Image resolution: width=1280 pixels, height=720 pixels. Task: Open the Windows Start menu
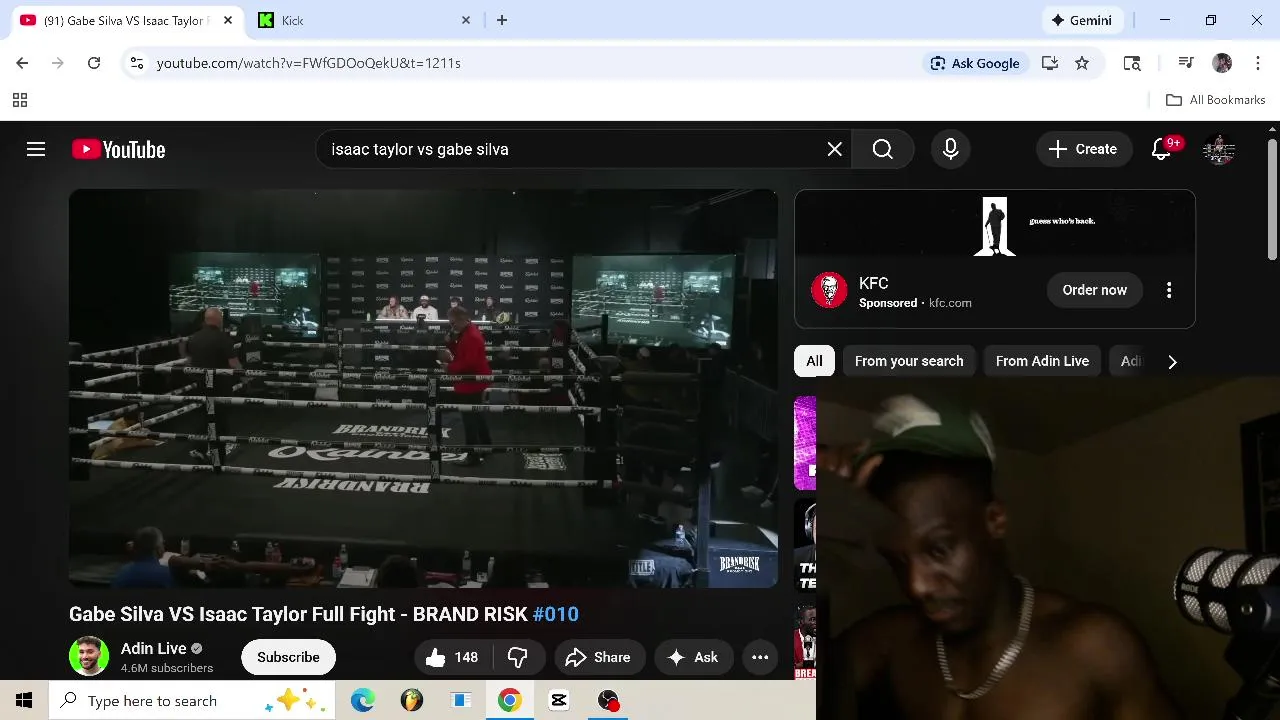pyautogui.click(x=24, y=701)
